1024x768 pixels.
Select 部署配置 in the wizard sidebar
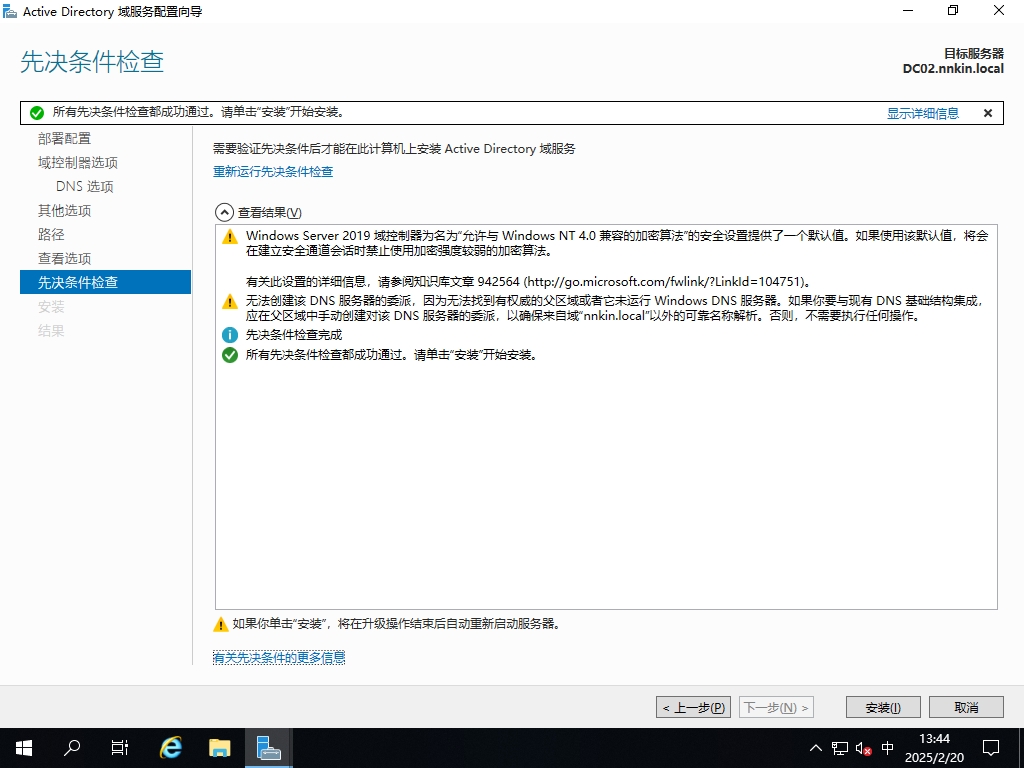(x=64, y=138)
